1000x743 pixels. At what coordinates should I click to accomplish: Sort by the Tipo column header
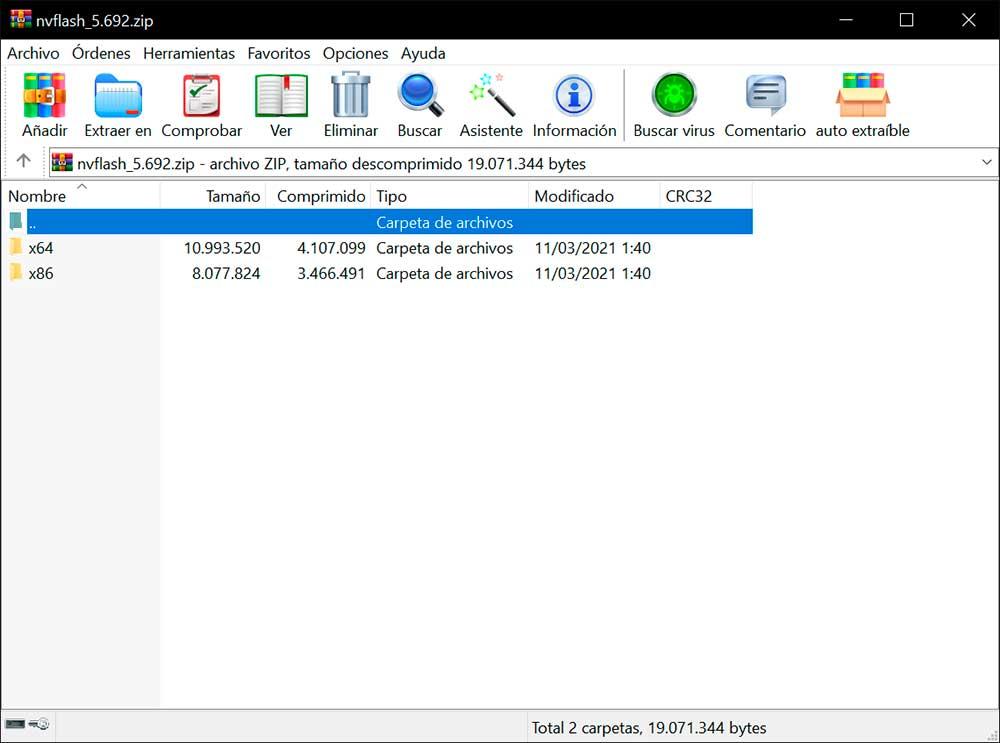pyautogui.click(x=449, y=195)
